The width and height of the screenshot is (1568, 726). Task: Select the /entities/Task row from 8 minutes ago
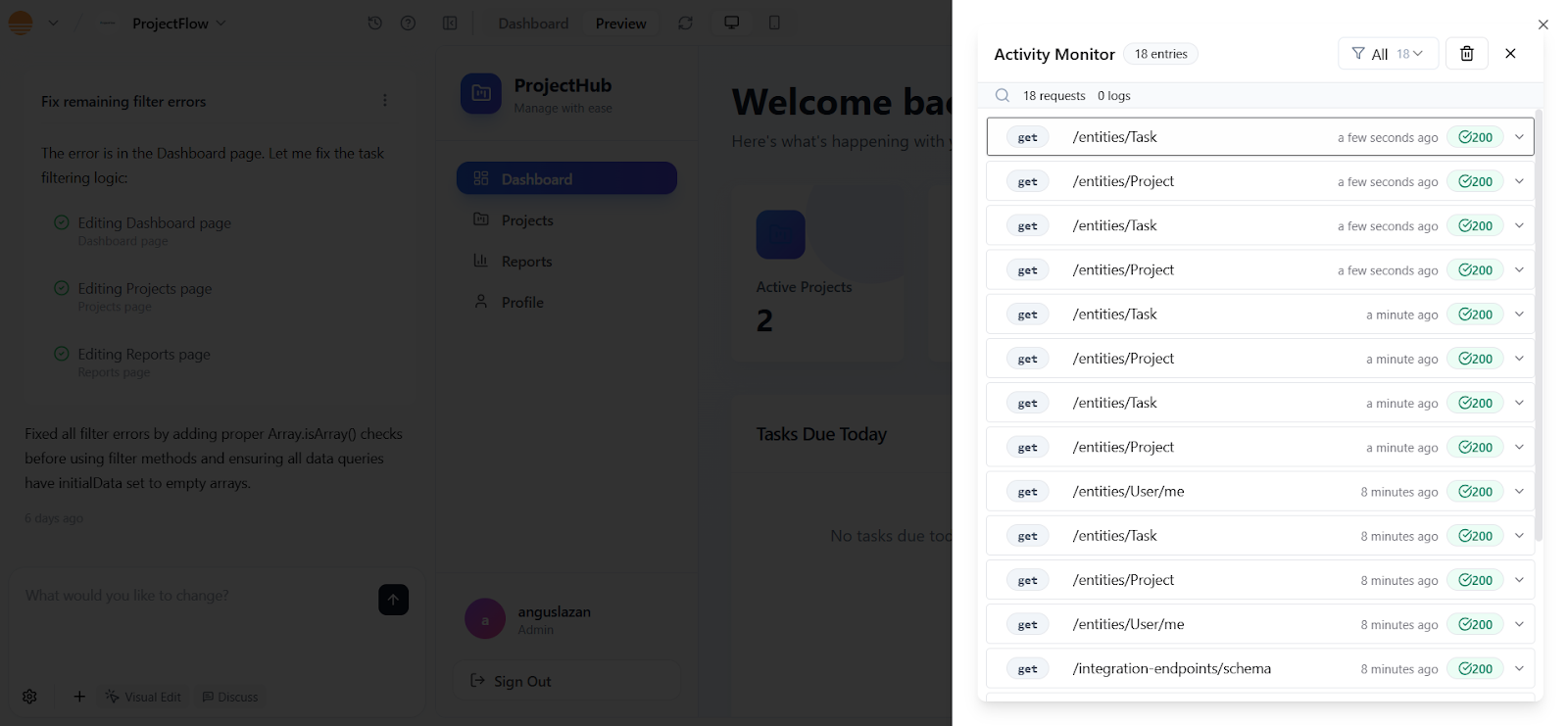(1260, 536)
